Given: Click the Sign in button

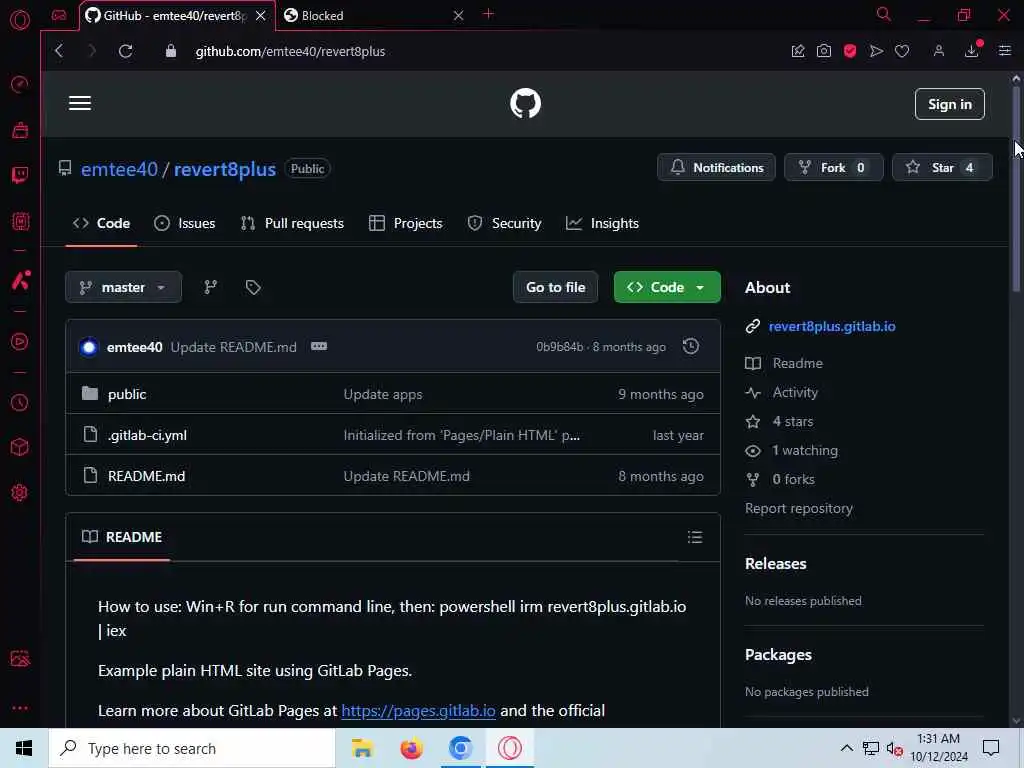Looking at the screenshot, I should point(950,104).
